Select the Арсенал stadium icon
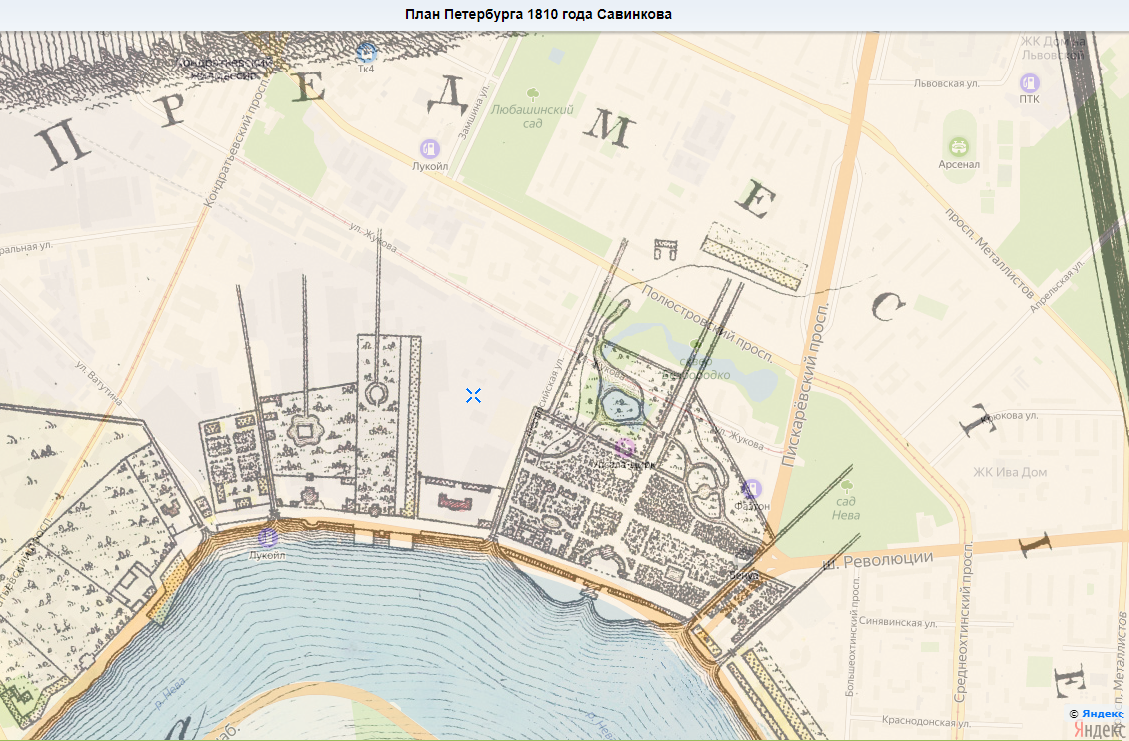This screenshot has width=1129, height=741. 958,147
